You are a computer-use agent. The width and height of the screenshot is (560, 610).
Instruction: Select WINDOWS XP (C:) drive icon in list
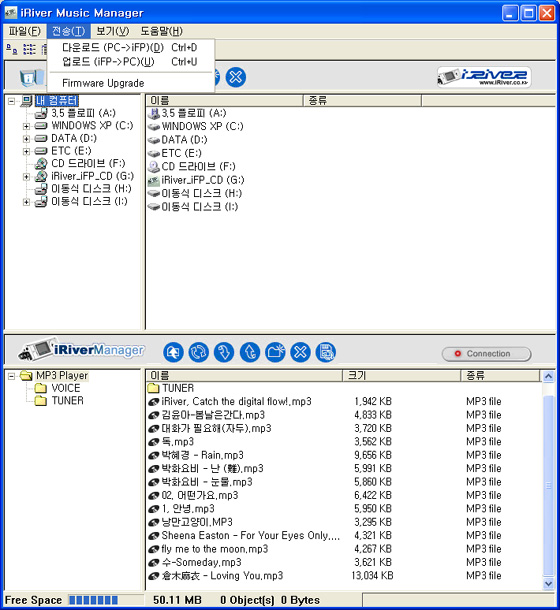(x=154, y=126)
